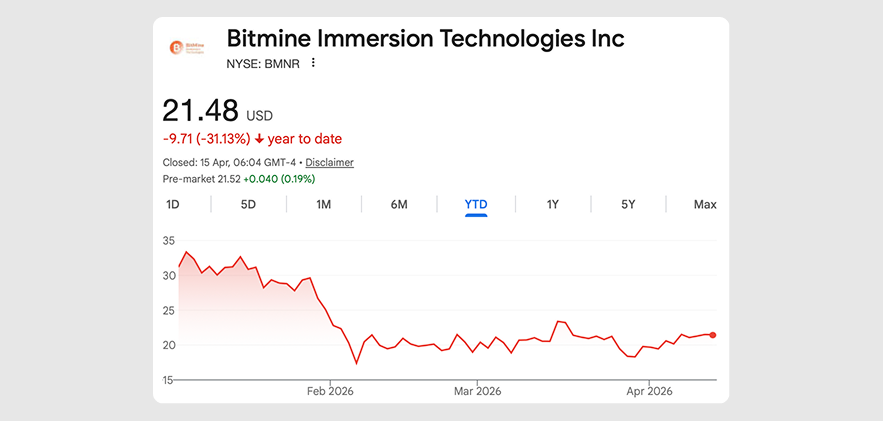
Task: Click the Bitmine Immersion Technologies Inc title
Action: click(x=425, y=39)
